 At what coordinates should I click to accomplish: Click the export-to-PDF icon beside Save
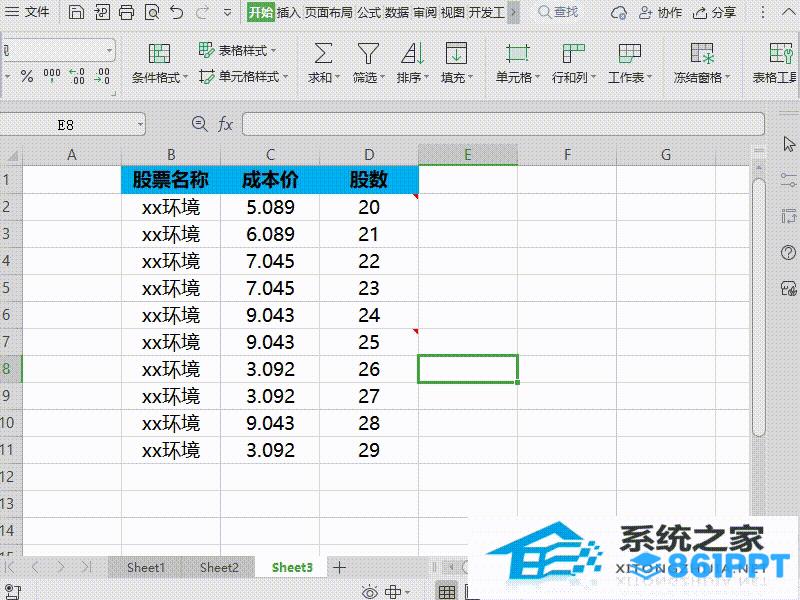tap(102, 12)
